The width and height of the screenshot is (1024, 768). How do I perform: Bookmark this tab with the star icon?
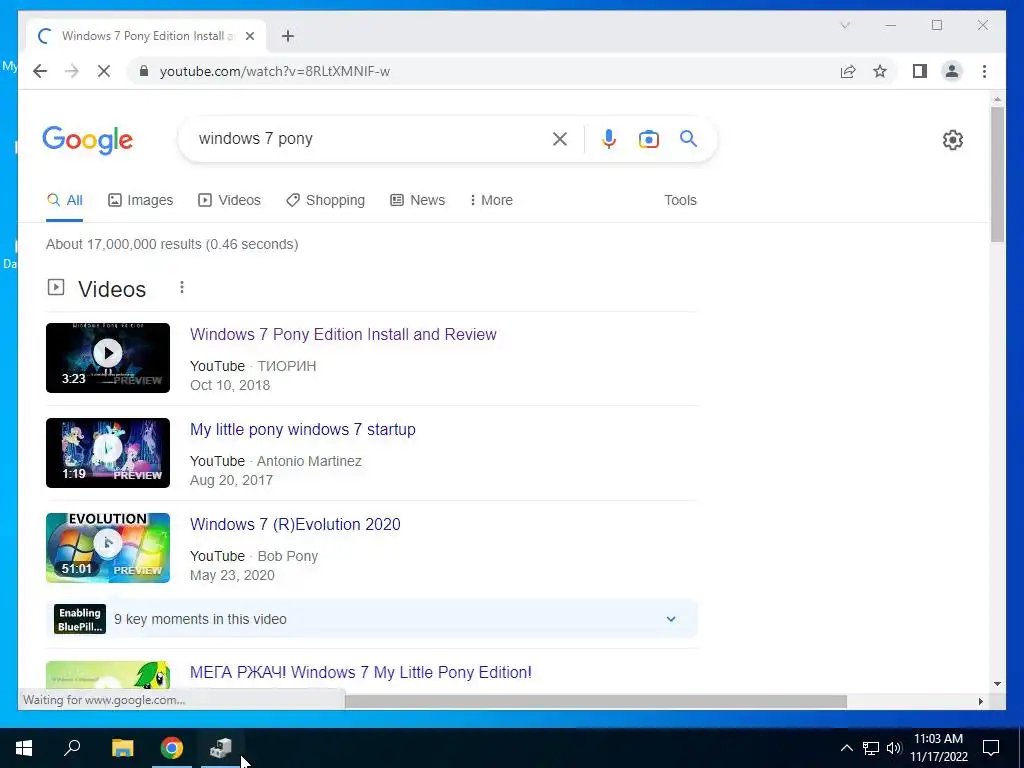(880, 71)
